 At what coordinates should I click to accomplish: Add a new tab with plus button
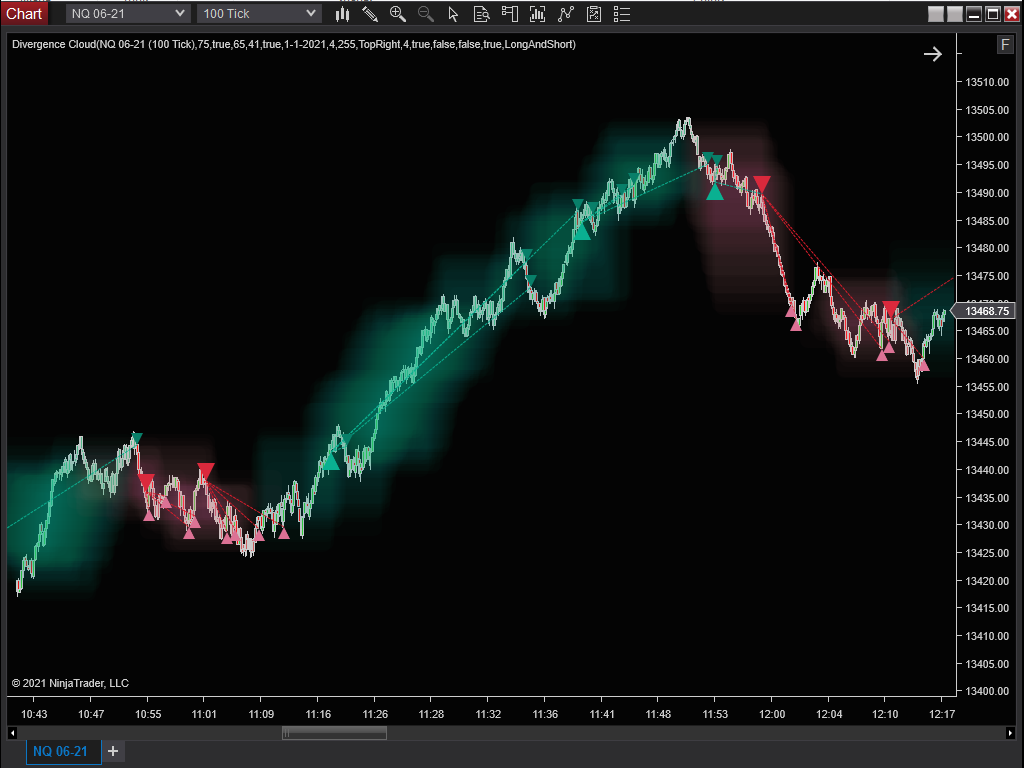coord(113,751)
